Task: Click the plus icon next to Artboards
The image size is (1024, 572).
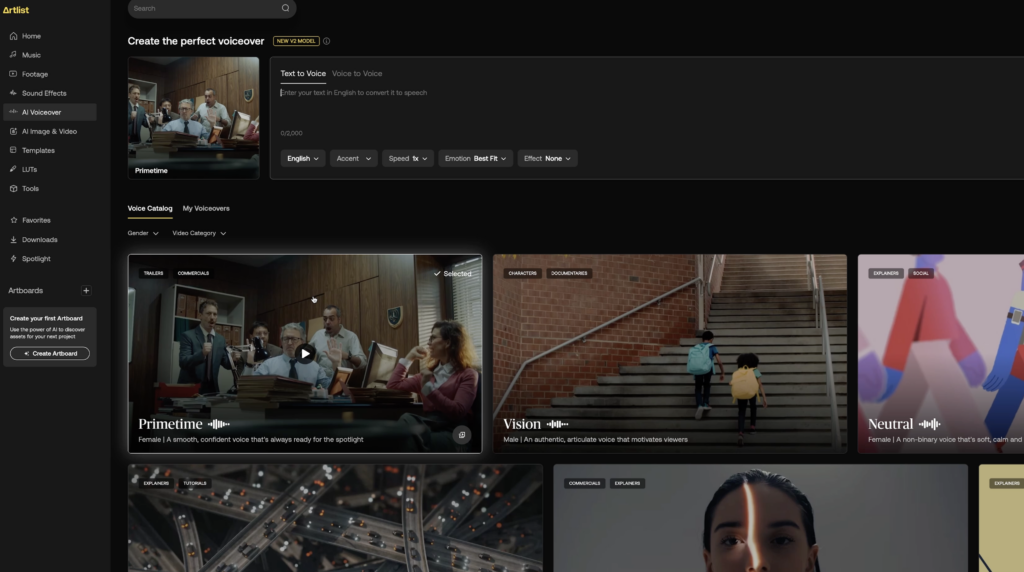Action: tap(86, 291)
